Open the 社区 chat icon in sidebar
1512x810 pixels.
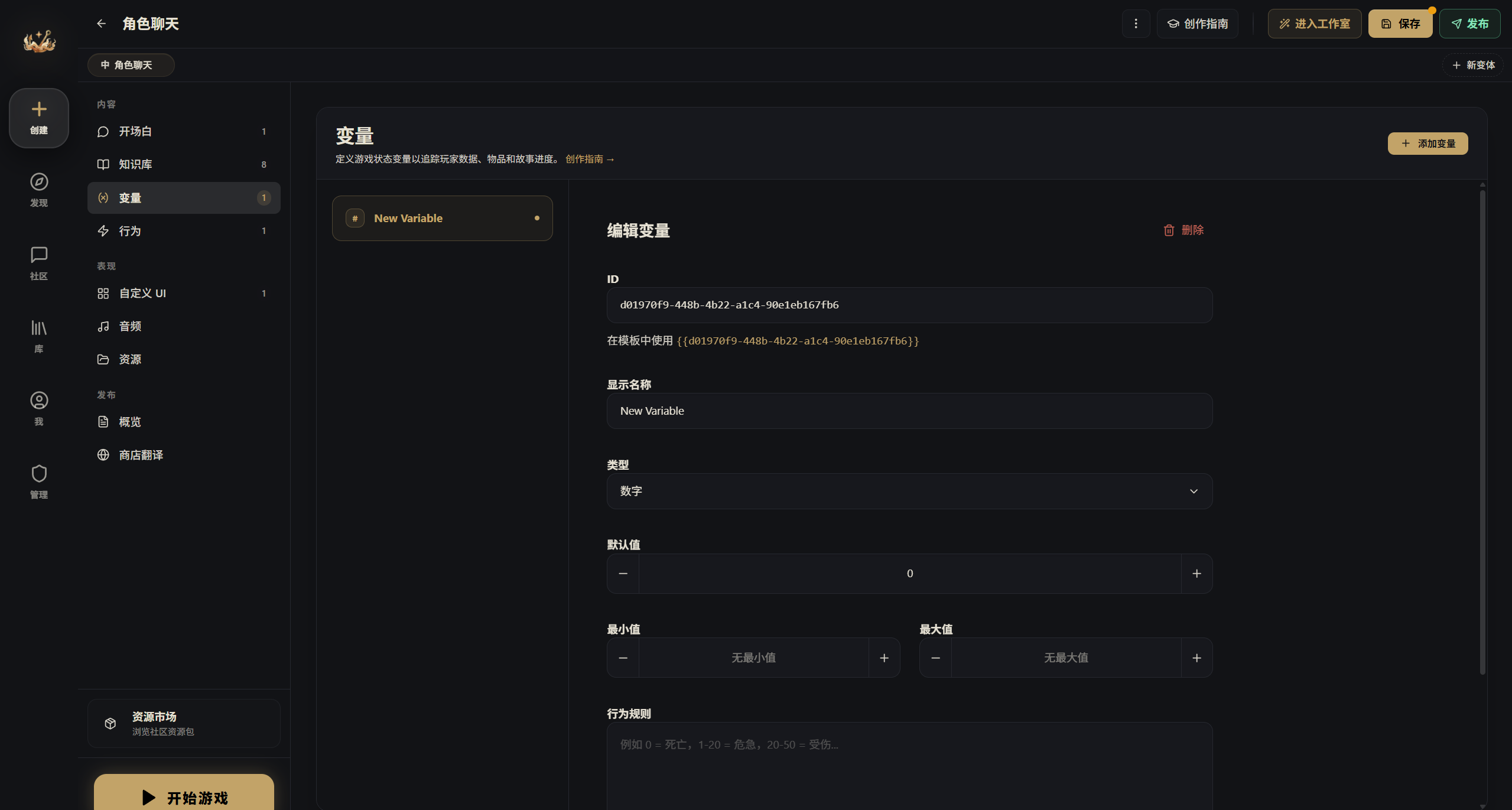pyautogui.click(x=39, y=263)
